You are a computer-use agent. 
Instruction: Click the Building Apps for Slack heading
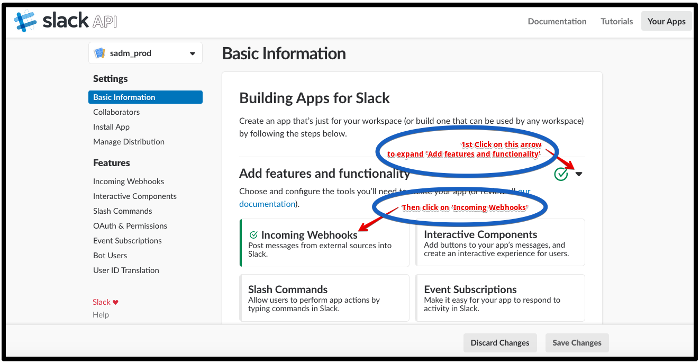coord(314,98)
